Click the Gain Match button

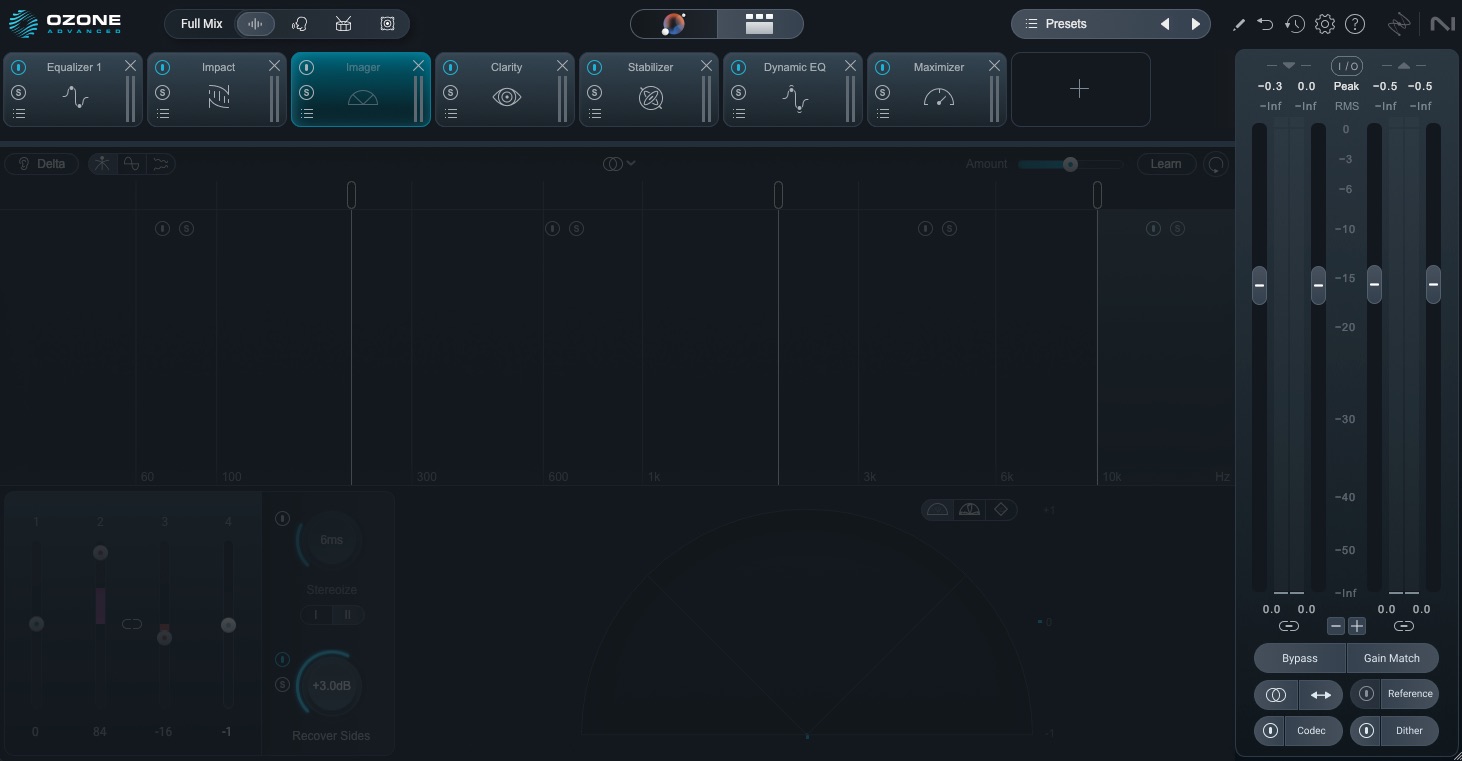pos(1391,658)
